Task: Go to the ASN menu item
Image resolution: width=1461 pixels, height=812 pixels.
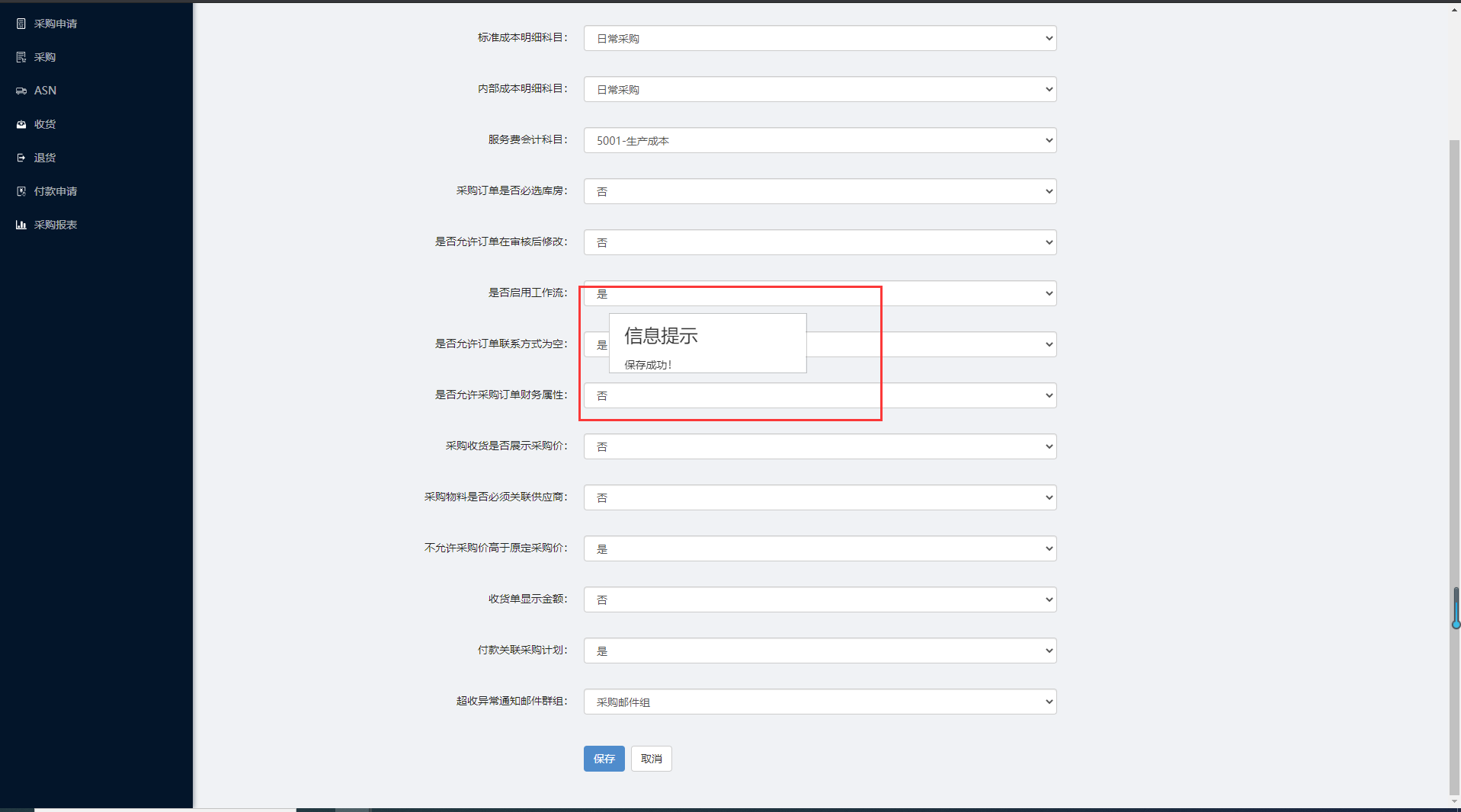Action: 45,91
